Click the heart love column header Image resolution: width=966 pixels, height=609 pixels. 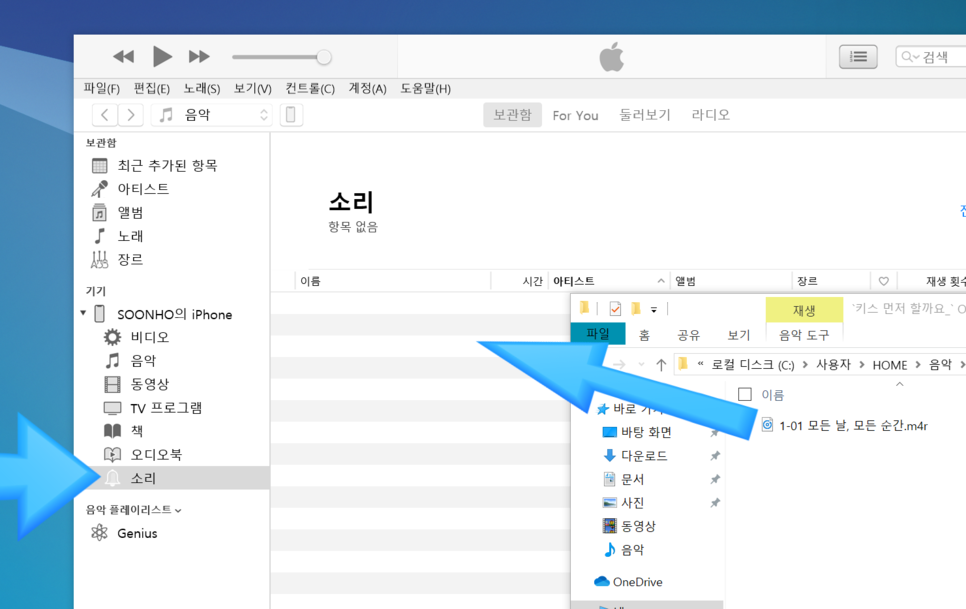883,281
